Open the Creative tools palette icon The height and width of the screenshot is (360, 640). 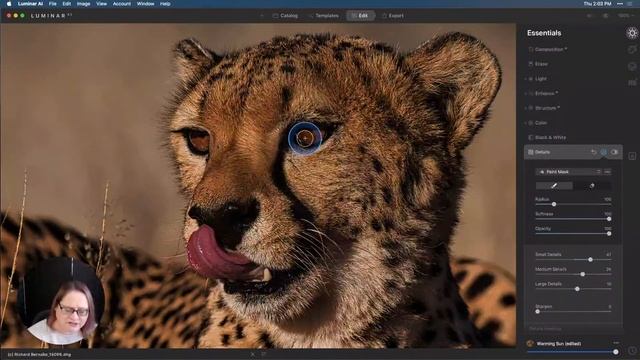(632, 50)
